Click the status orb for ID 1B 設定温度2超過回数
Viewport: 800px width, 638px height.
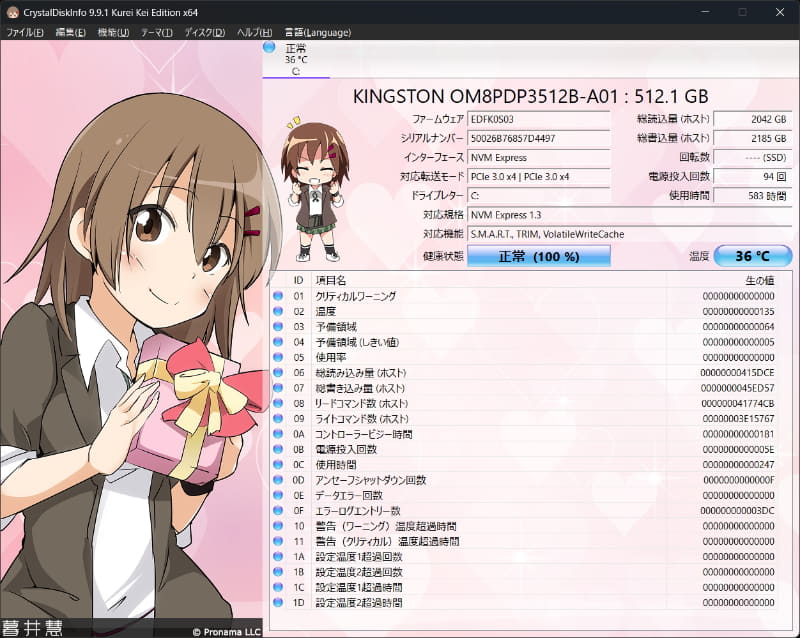[x=278, y=571]
